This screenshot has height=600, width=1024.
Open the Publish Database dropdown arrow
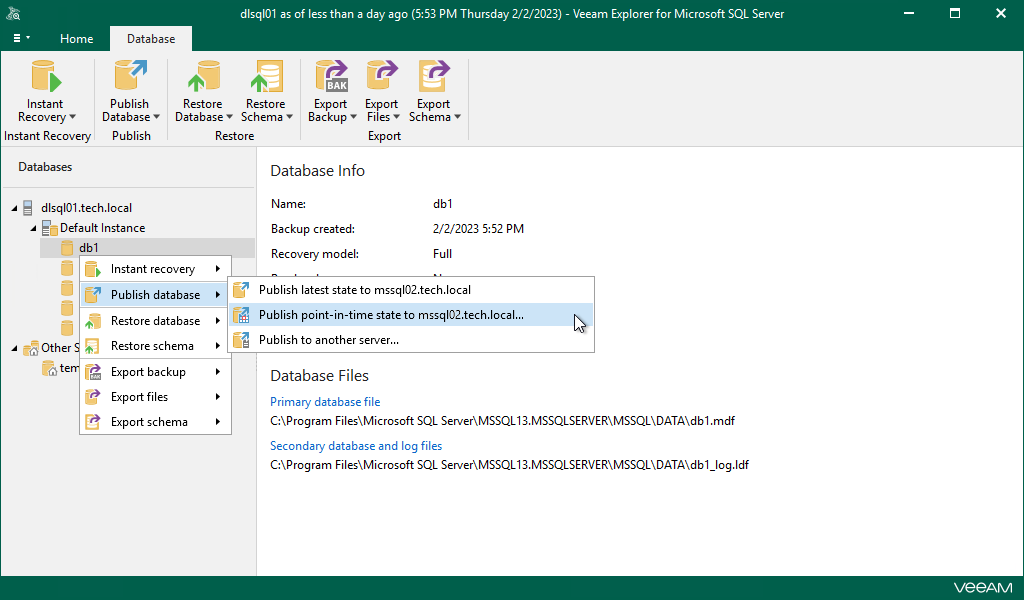point(157,118)
